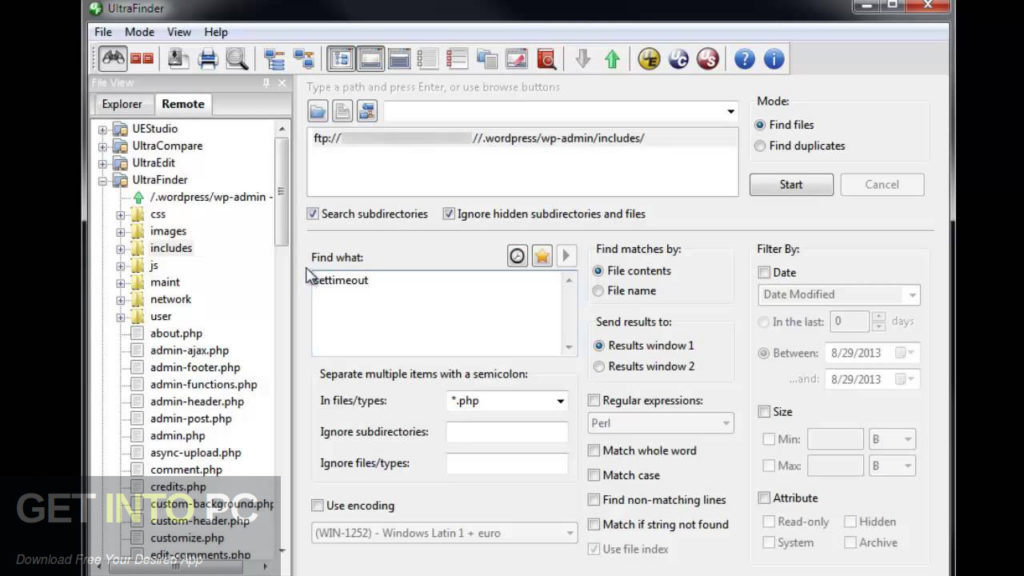1024x576 pixels.
Task: Enable the Attribute filter checkbox
Action: pos(764,498)
